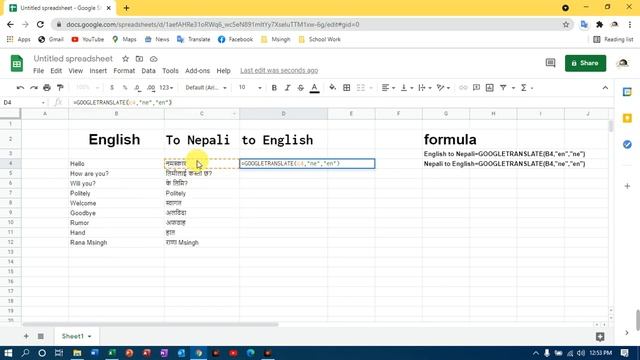Screen dimensions: 640x360
Task: Open the Windows taskbar search icon
Action: tap(25, 353)
